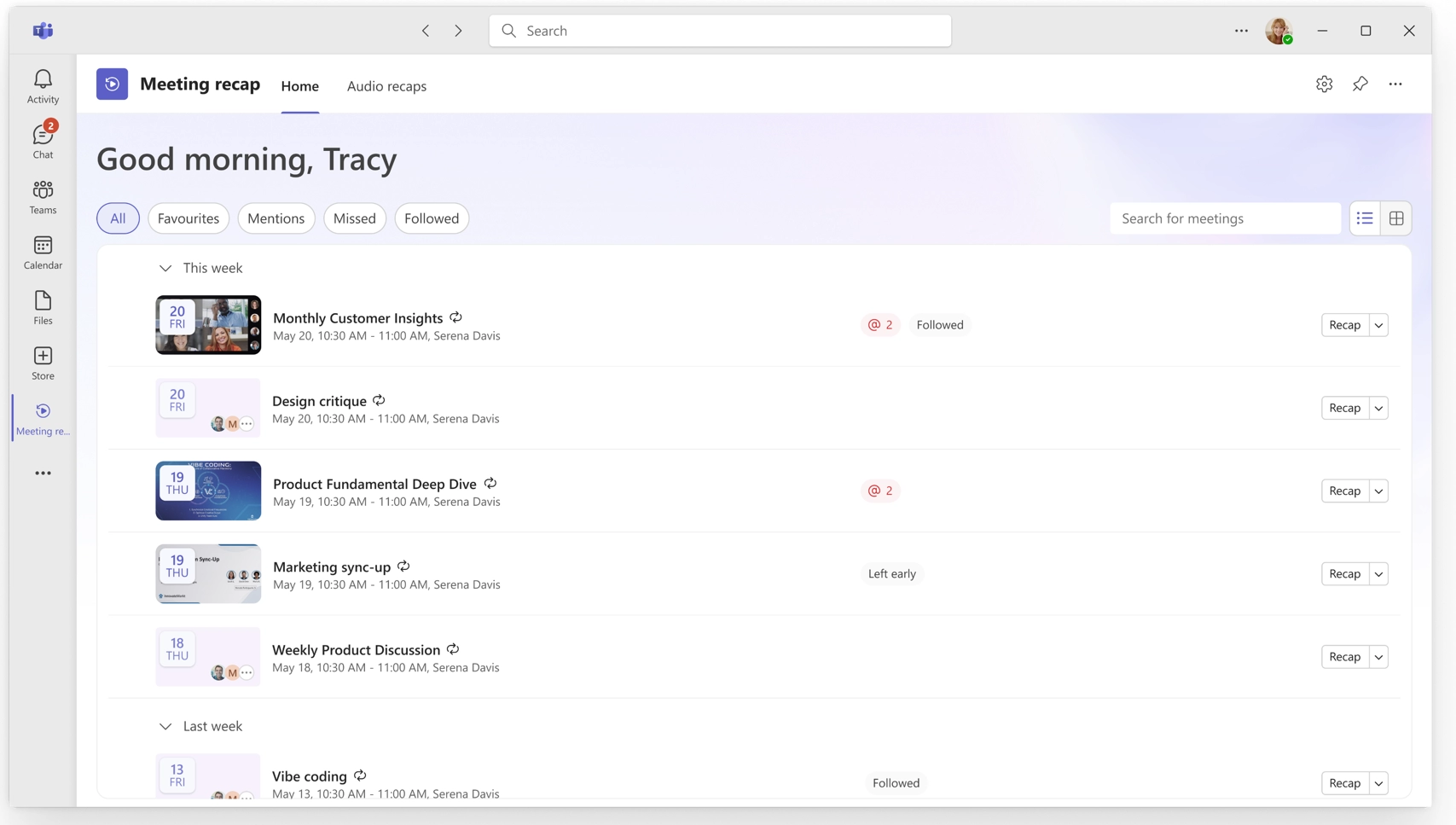Open the Weekly Product Discussion title
The image size is (1456, 825).
tap(356, 649)
